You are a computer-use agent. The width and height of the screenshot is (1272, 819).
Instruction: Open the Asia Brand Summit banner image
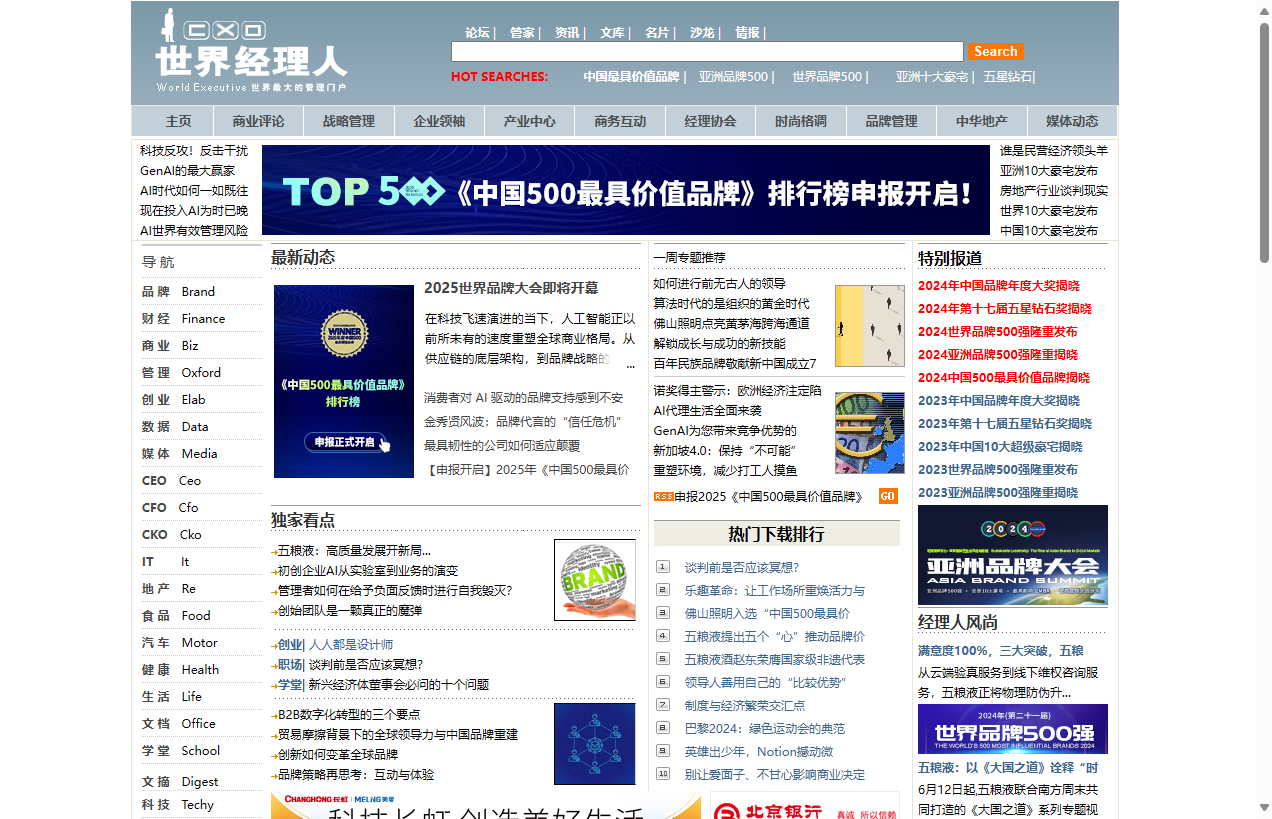(1012, 555)
